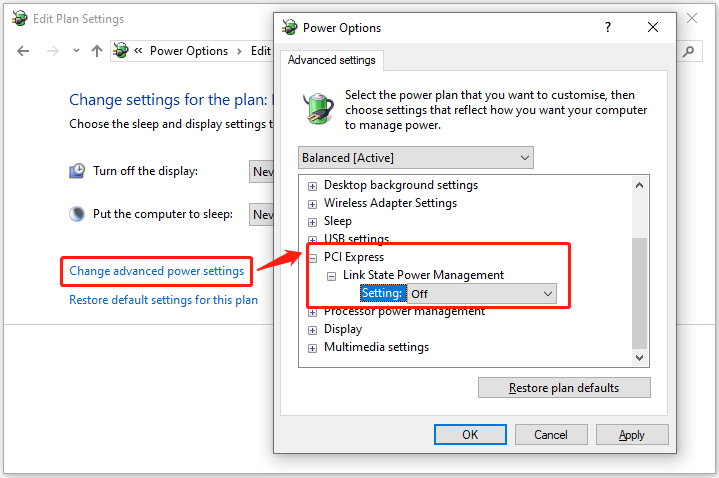719x478 pixels.
Task: Click the Up arrow in Edit Plan Settings
Action: click(96, 51)
